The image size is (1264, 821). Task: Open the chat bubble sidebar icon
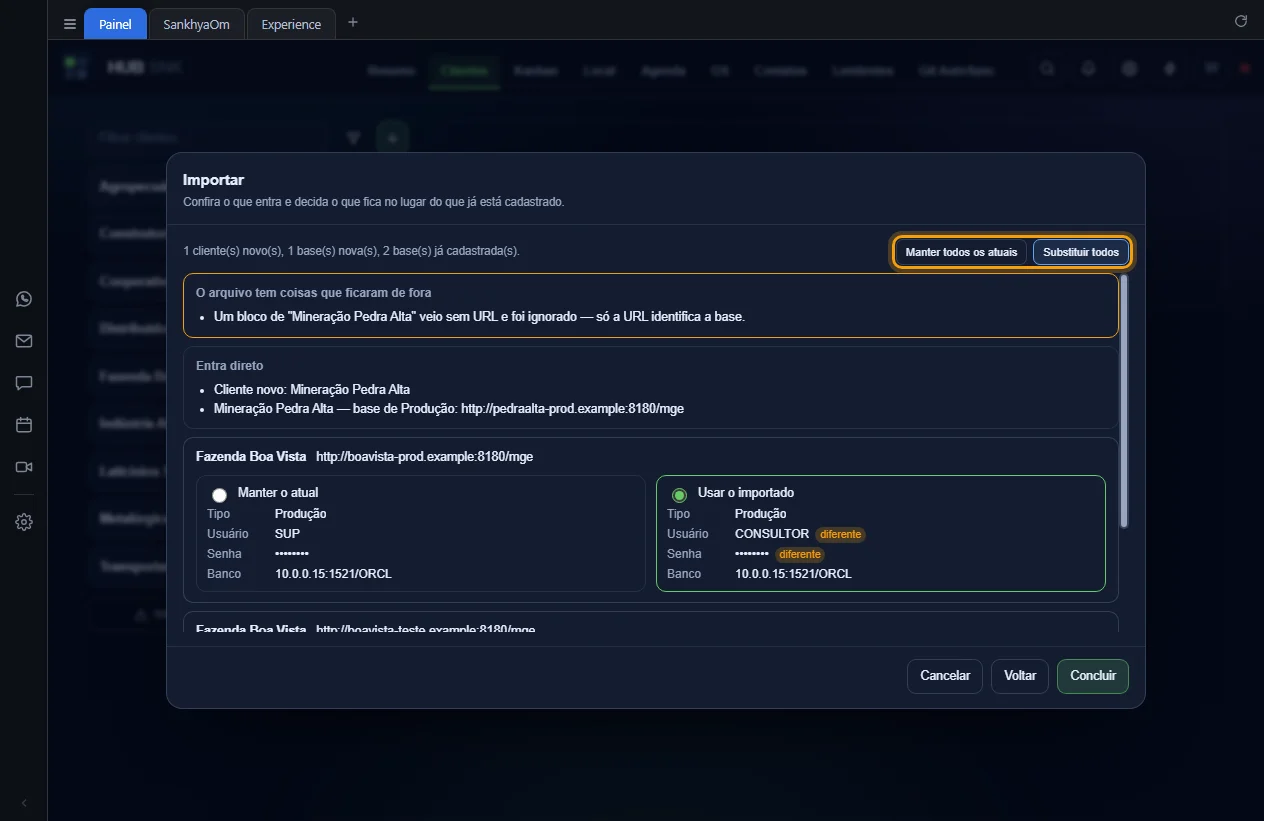coord(24,383)
